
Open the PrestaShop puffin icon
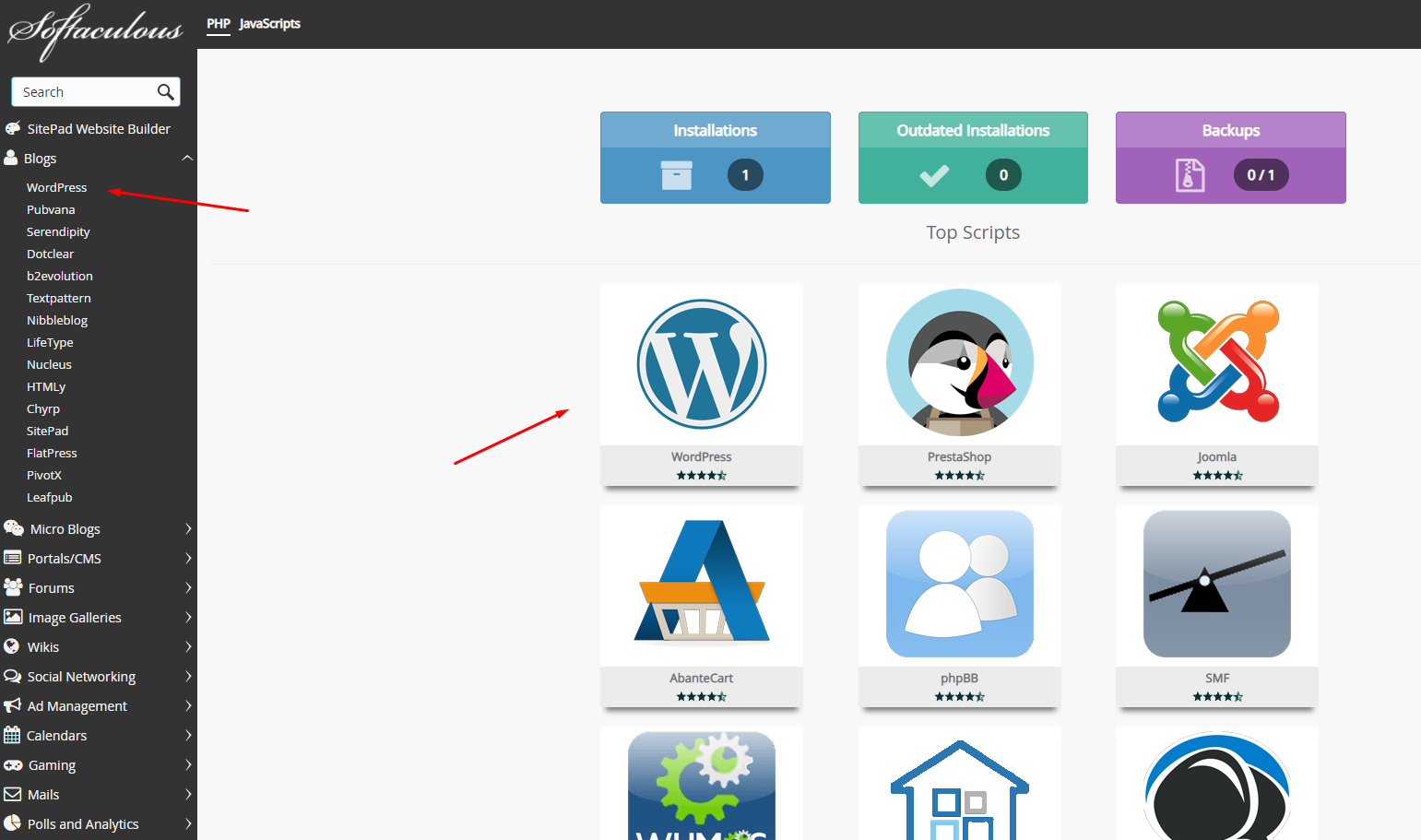coord(959,363)
